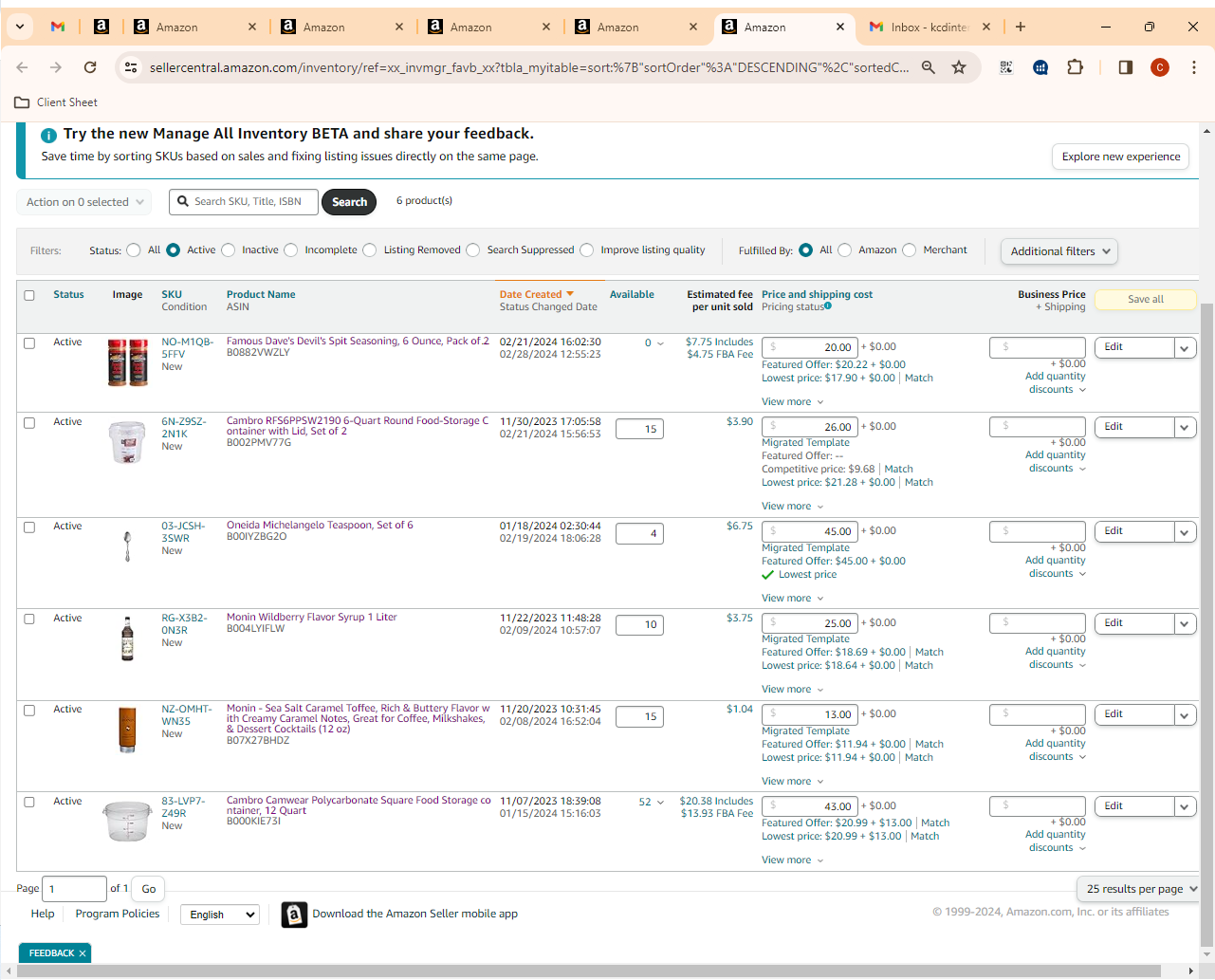The height and width of the screenshot is (980, 1215).
Task: Open the Edit dropdown arrow for Famous Dave's
Action: (1185, 348)
